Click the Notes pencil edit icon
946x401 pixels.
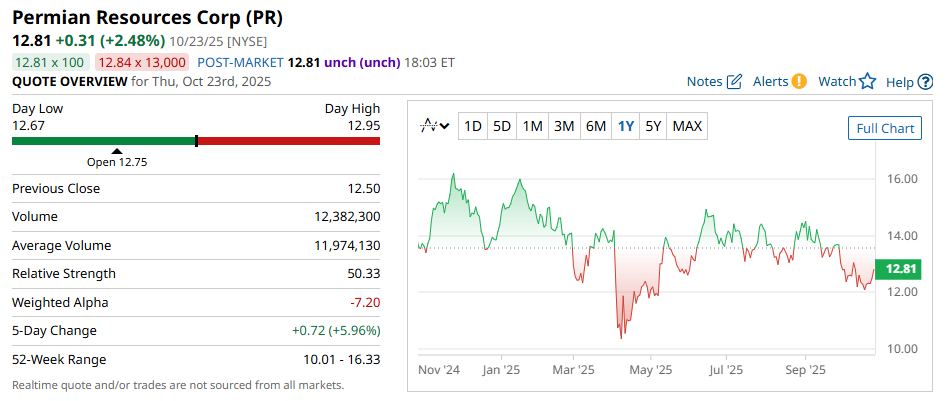coord(735,81)
